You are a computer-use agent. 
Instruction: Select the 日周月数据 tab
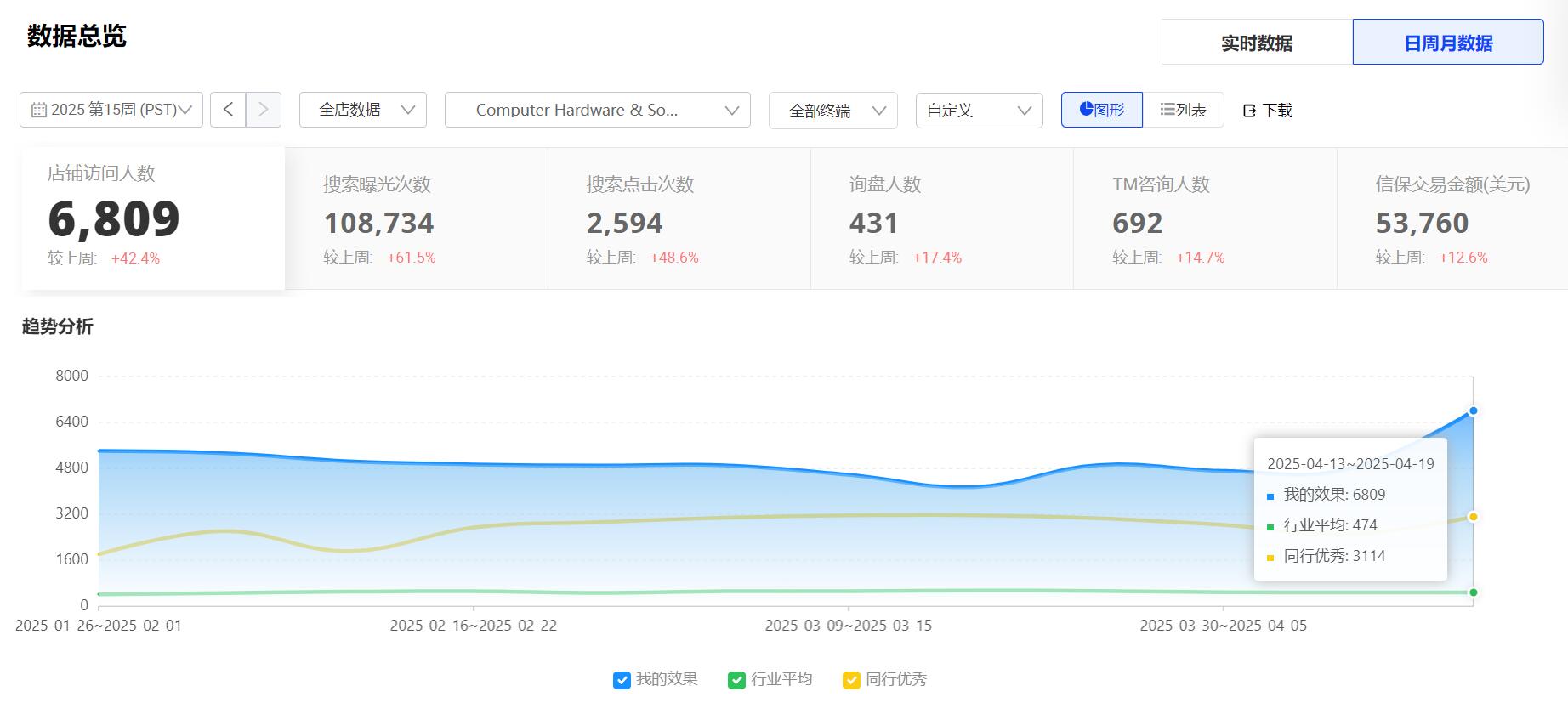1447,43
